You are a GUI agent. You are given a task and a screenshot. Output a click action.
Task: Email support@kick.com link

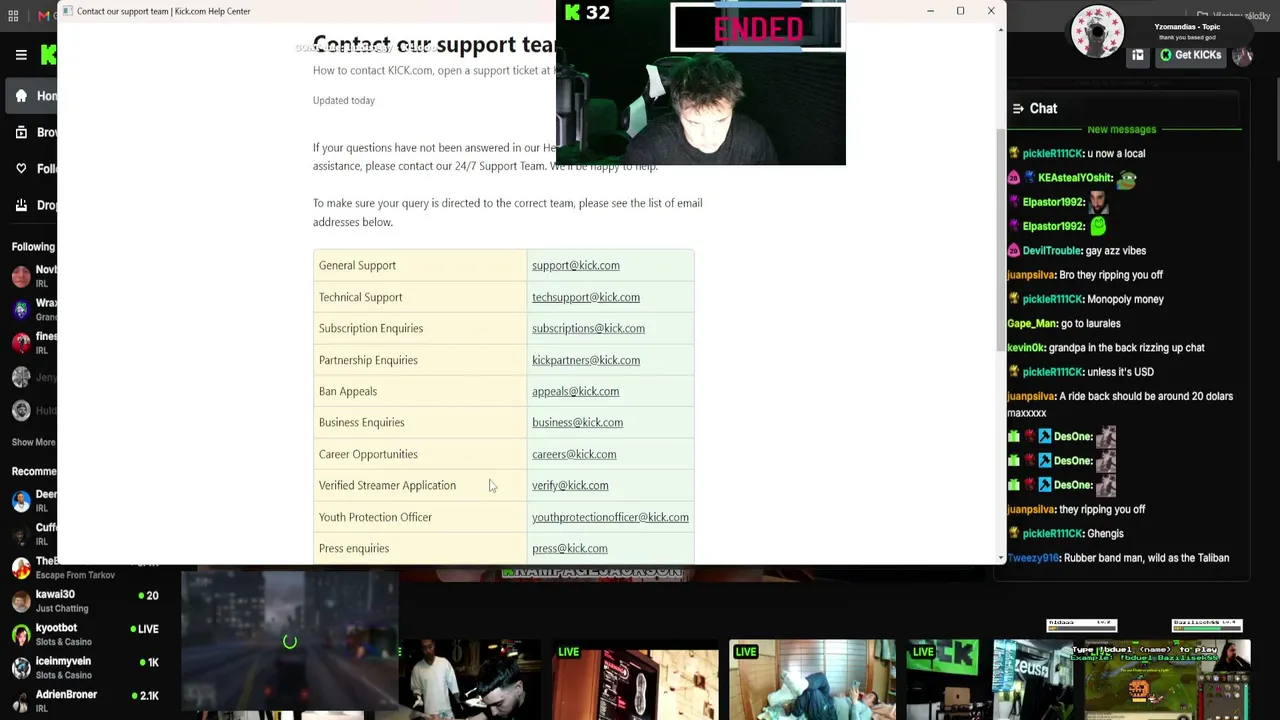[576, 265]
